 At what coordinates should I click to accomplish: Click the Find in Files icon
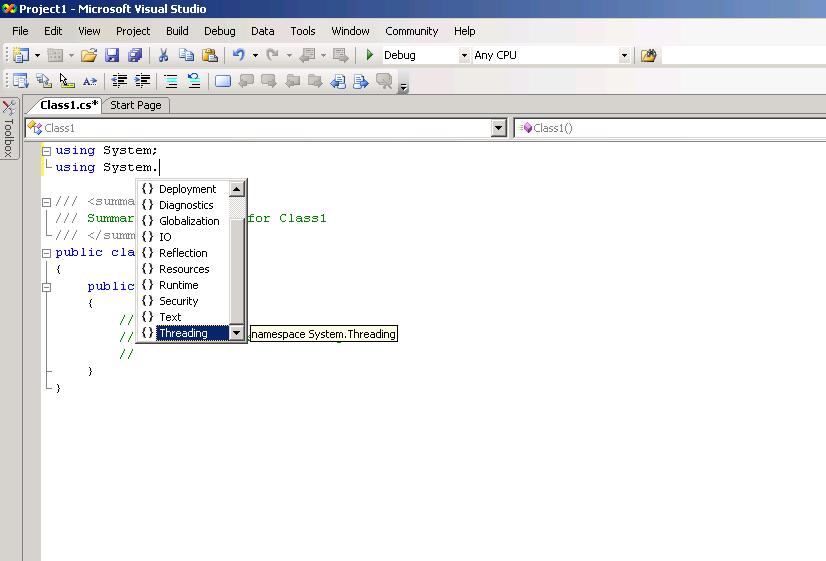tap(648, 55)
